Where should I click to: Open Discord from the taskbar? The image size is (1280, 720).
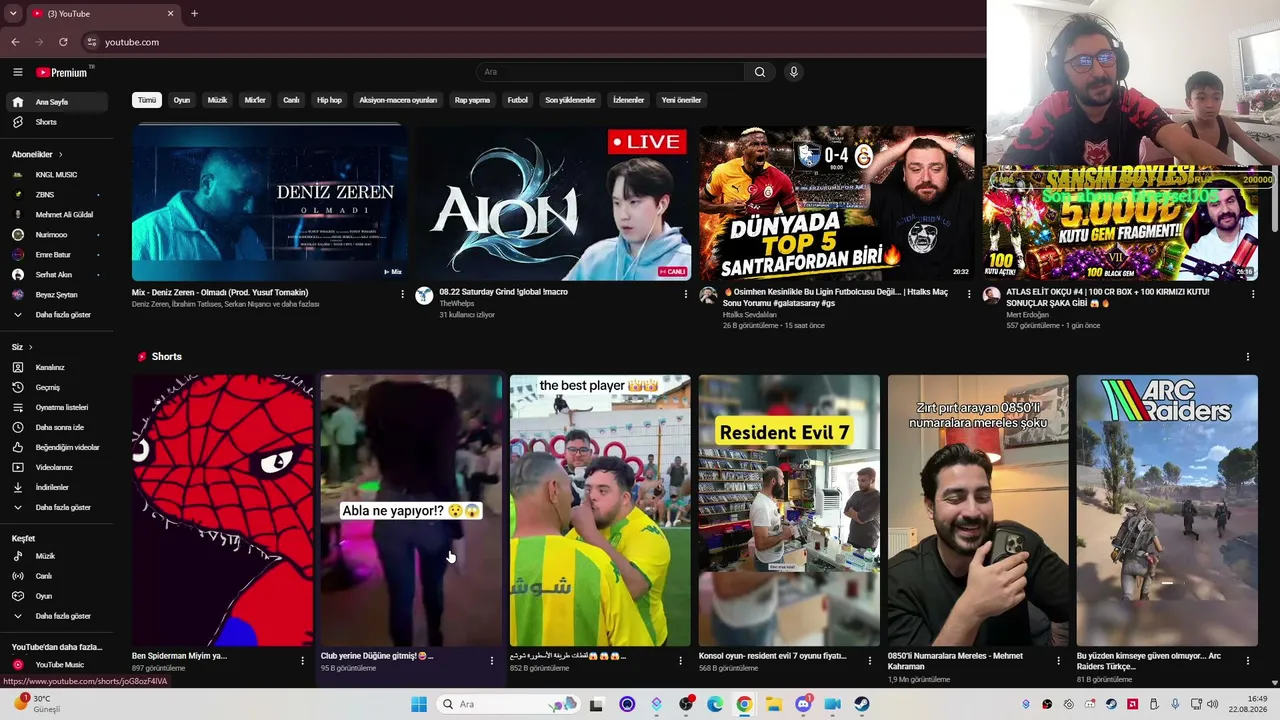(803, 704)
